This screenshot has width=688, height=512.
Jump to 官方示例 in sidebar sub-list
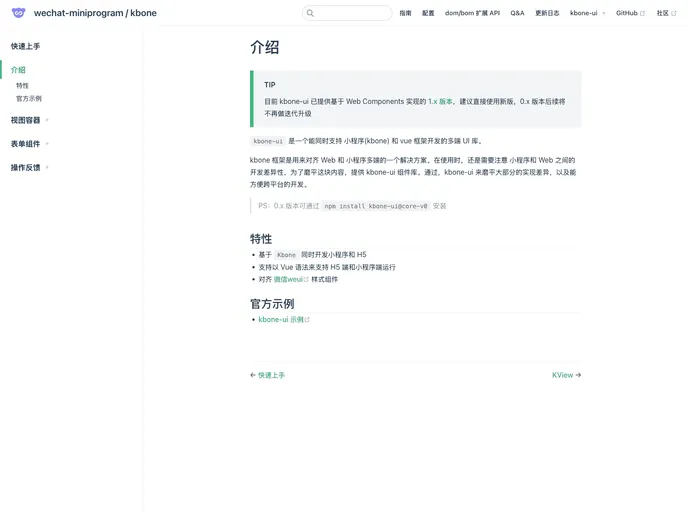[x=29, y=98]
